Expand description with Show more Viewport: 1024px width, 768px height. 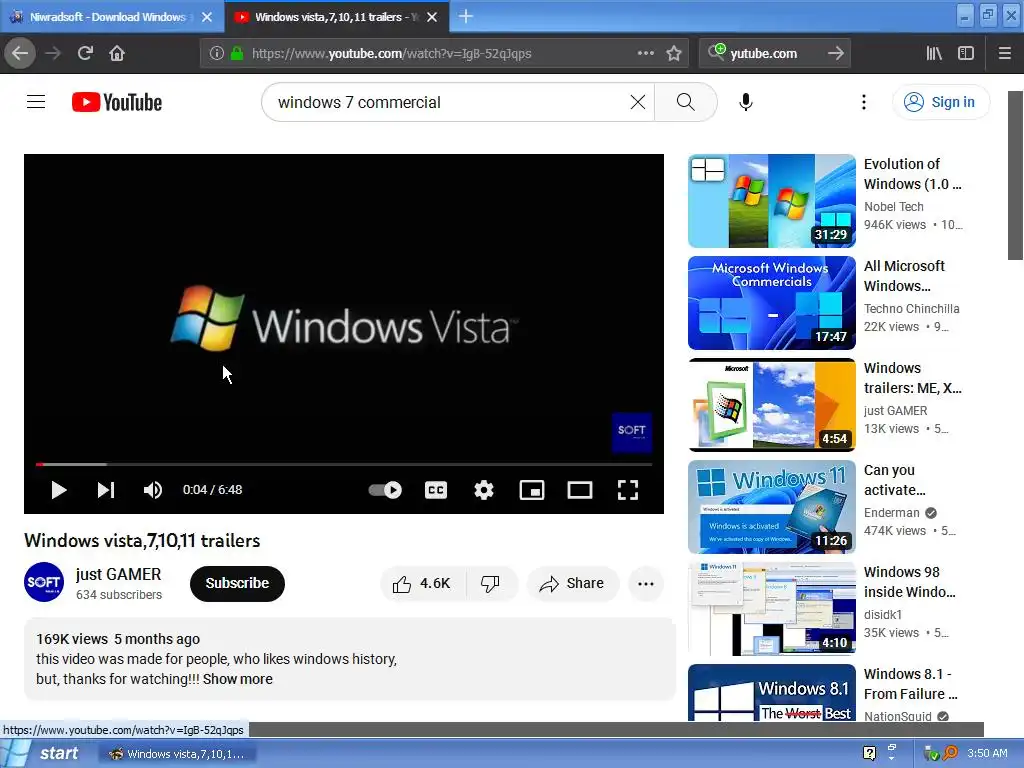[x=238, y=679]
